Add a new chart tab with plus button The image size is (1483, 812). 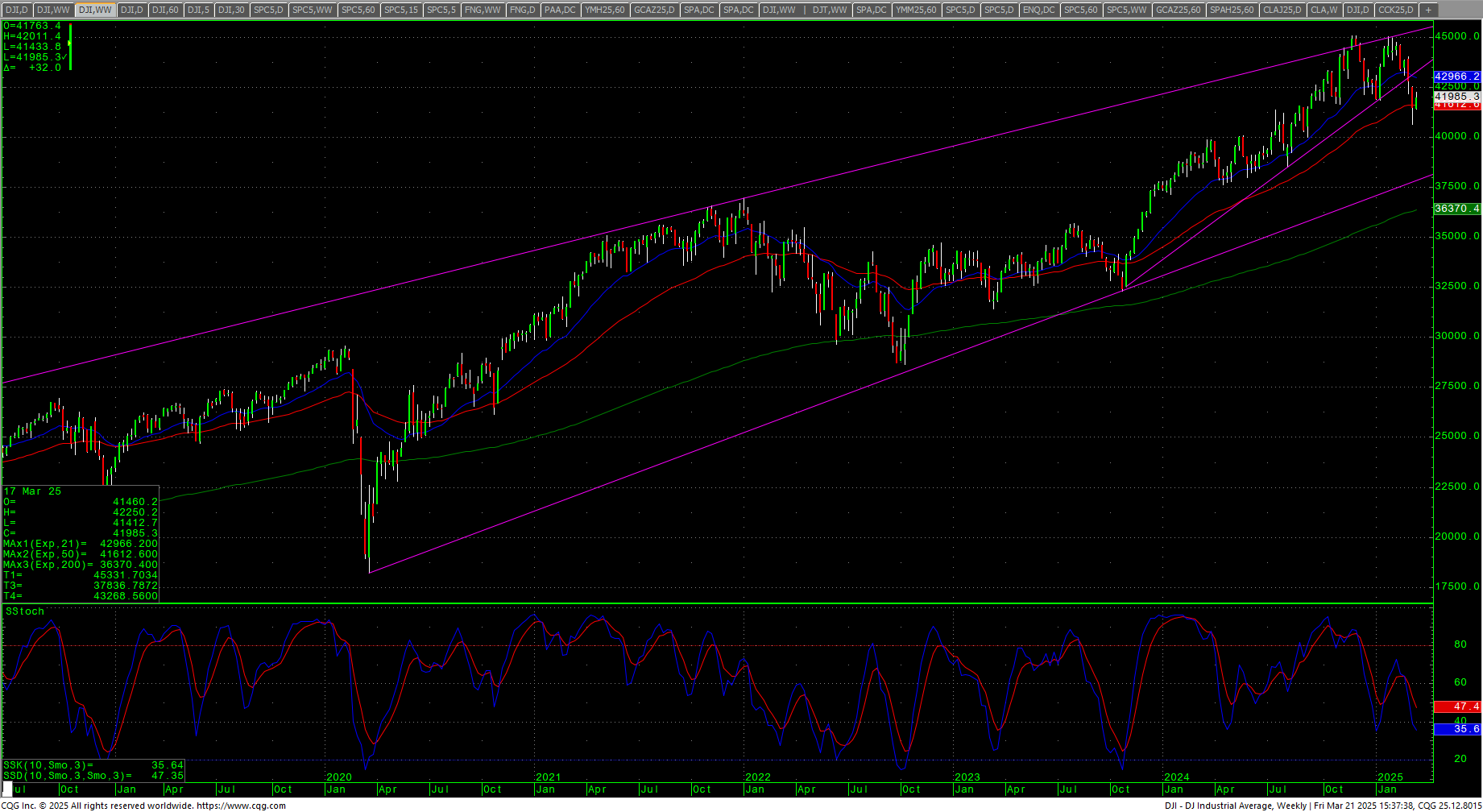pyautogui.click(x=1428, y=10)
